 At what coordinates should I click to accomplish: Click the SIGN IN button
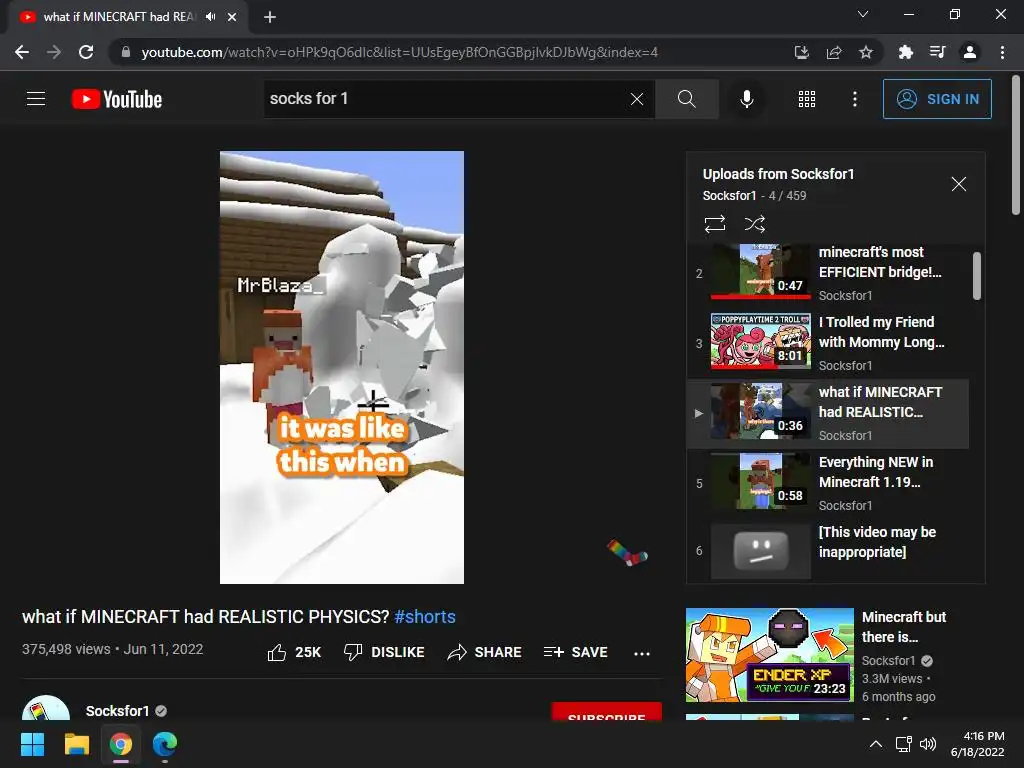click(x=937, y=99)
